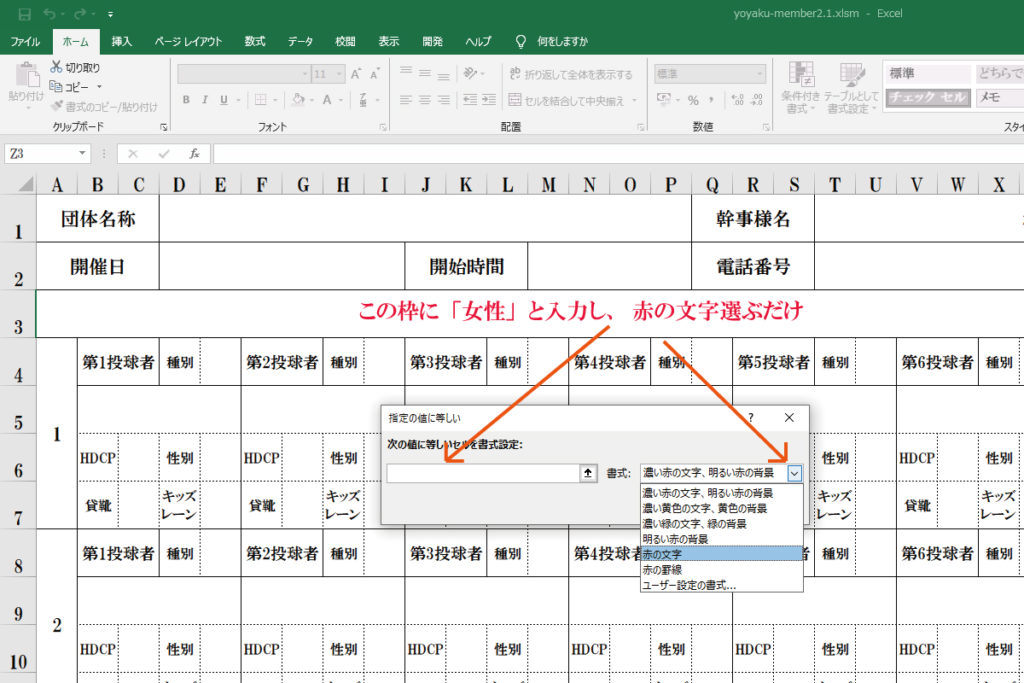Switch to the Data (データ) tab

300,41
